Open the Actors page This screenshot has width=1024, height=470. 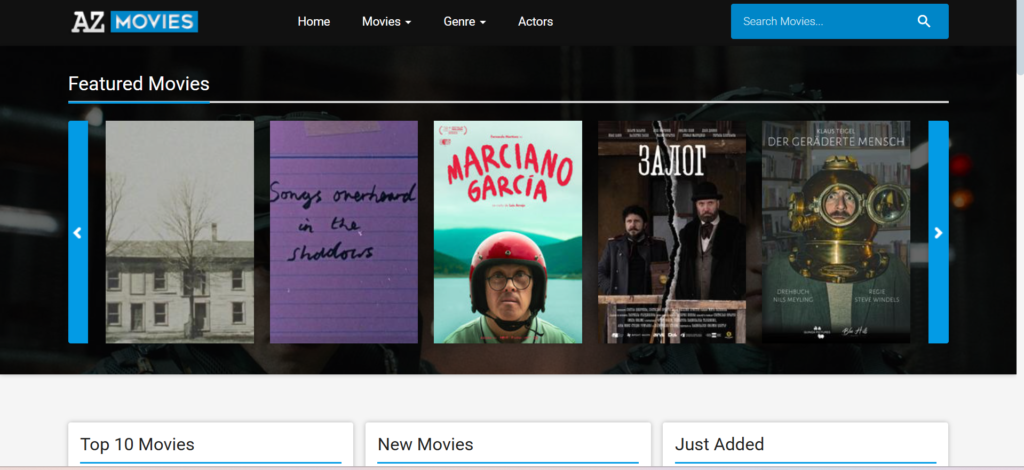click(536, 22)
